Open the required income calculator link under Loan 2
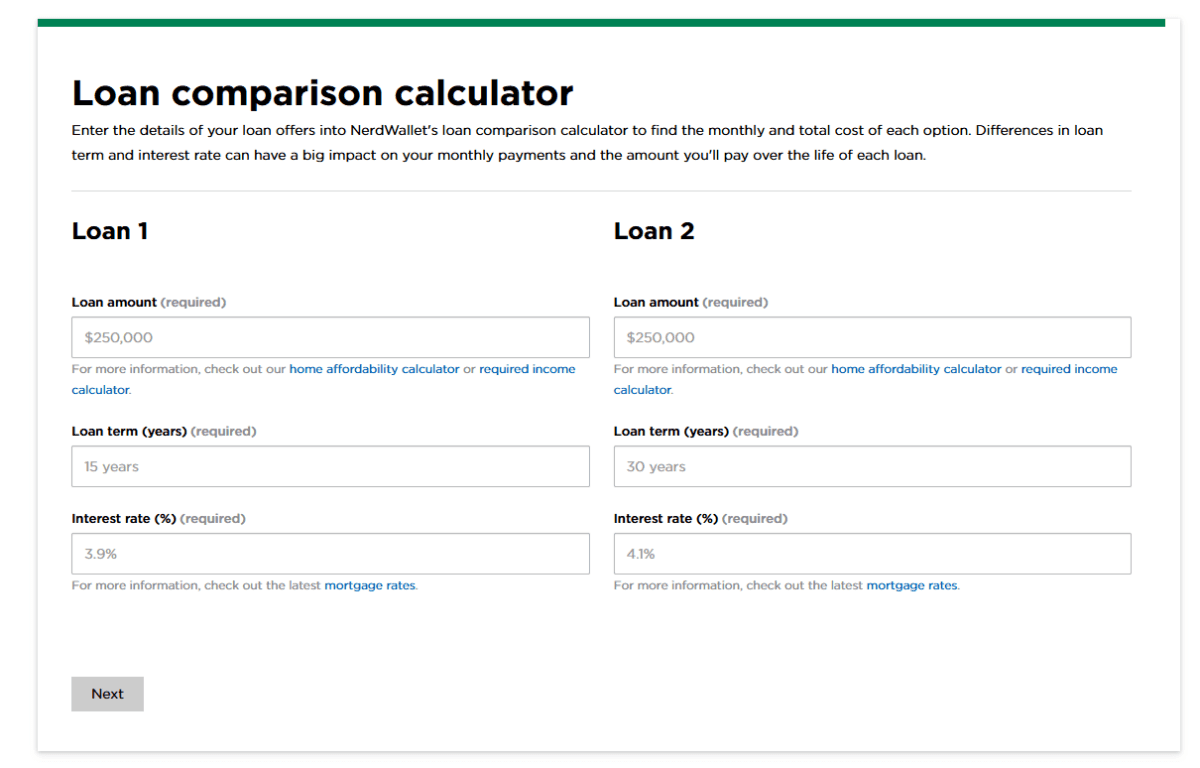Viewport: 1200px width, 768px height. coord(1069,368)
